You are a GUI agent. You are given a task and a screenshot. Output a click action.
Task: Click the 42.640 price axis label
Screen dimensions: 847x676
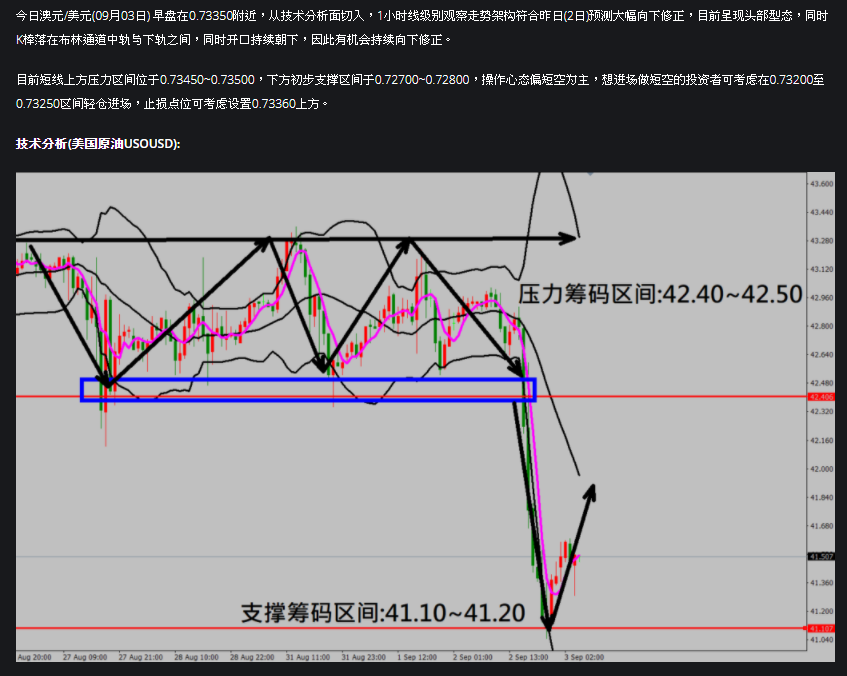[821, 355]
